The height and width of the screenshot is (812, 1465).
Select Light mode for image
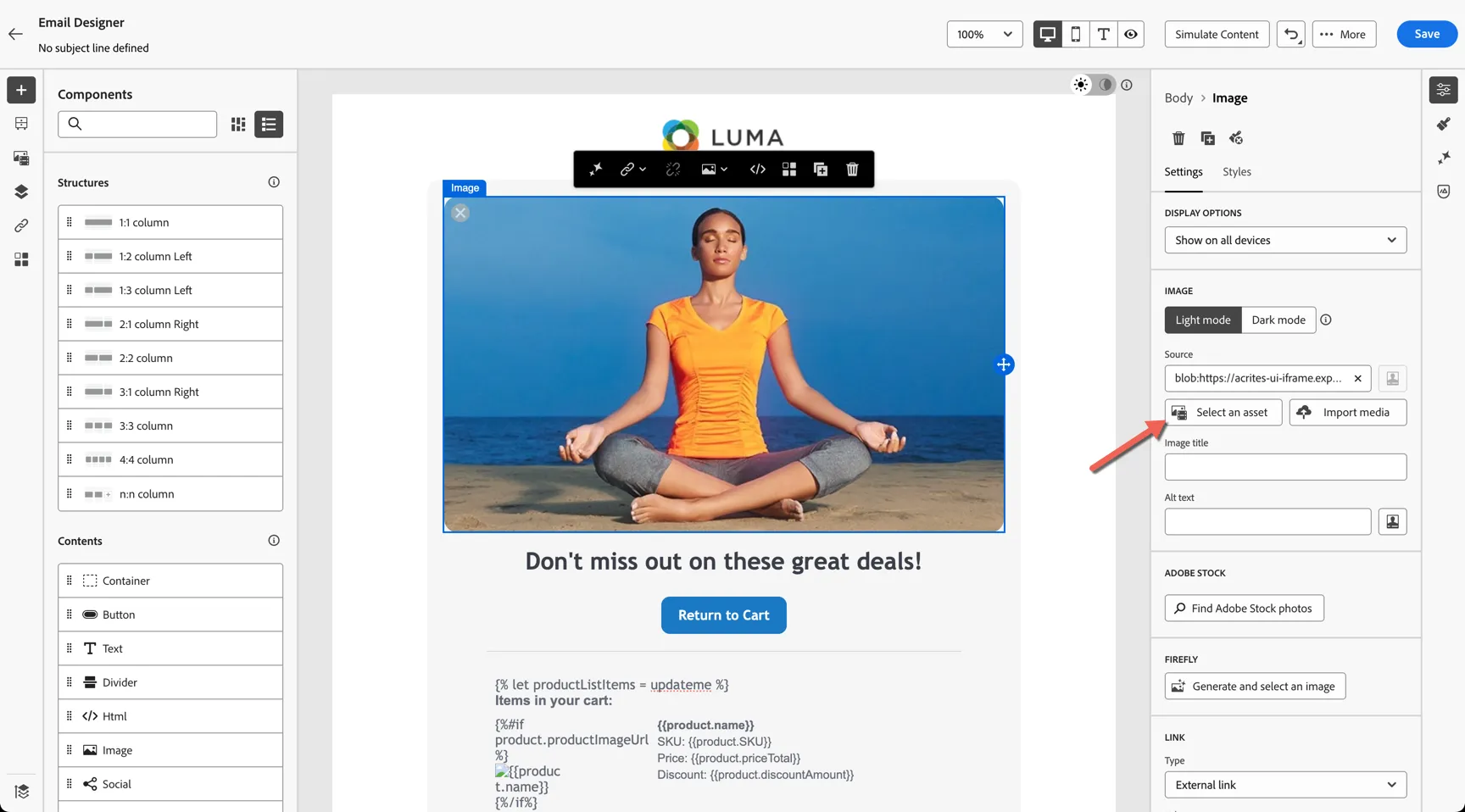pyautogui.click(x=1203, y=320)
